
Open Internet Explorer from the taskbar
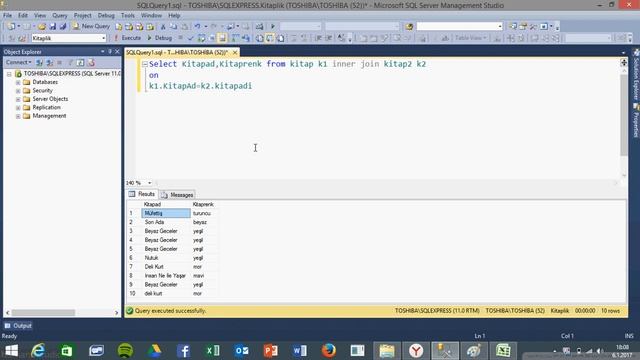point(38,351)
